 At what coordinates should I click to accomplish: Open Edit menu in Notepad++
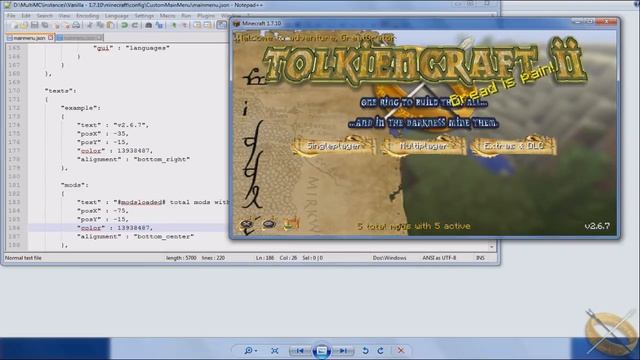pyautogui.click(x=26, y=16)
